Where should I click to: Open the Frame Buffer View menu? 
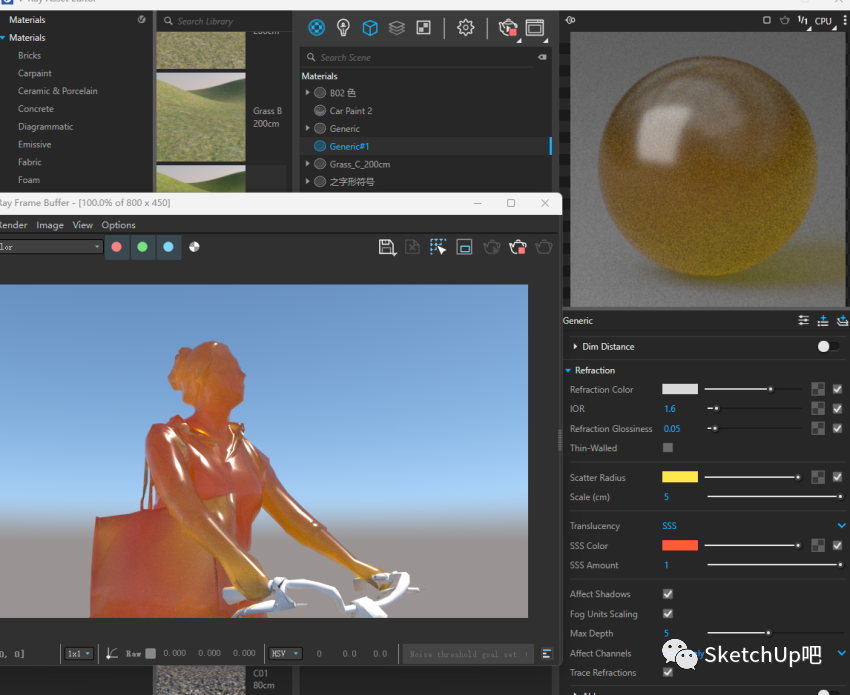click(x=82, y=225)
